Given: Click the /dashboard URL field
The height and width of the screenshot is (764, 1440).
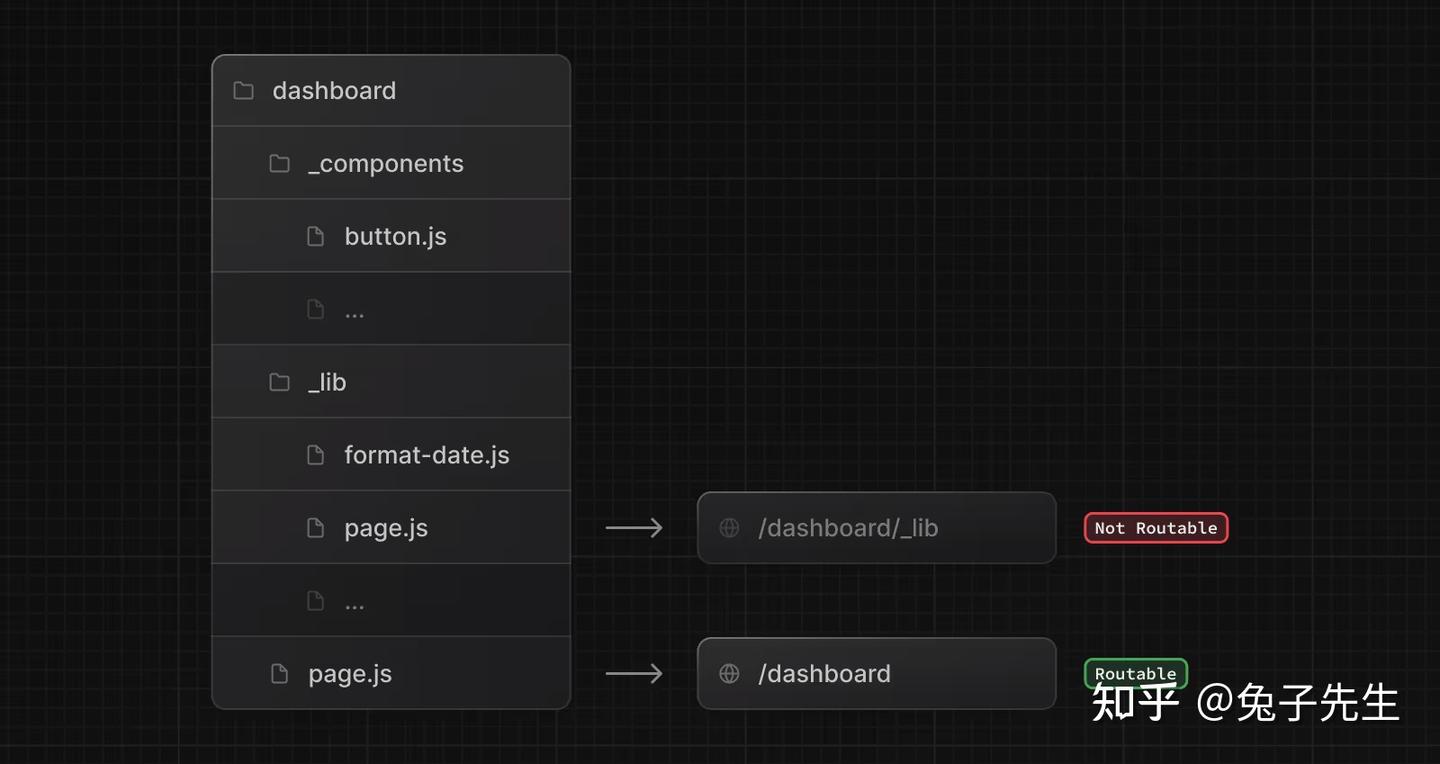Looking at the screenshot, I should tap(876, 674).
